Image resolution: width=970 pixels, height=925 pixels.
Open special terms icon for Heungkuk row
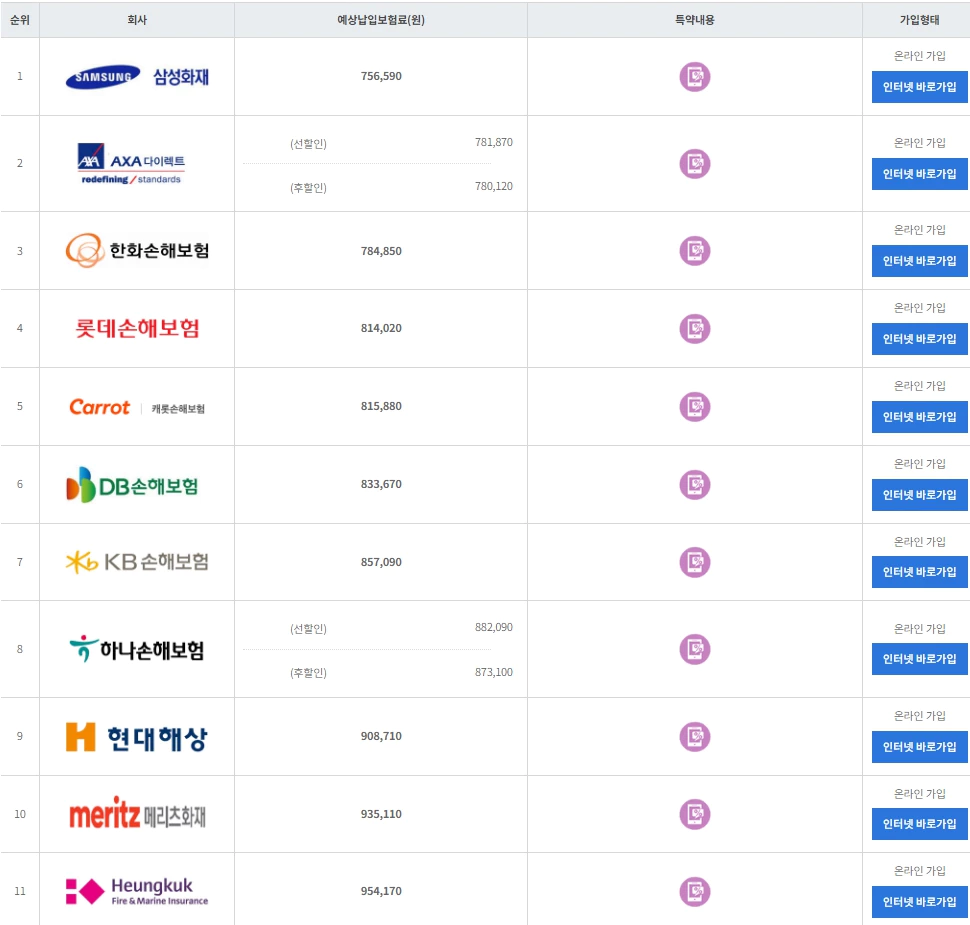(695, 892)
